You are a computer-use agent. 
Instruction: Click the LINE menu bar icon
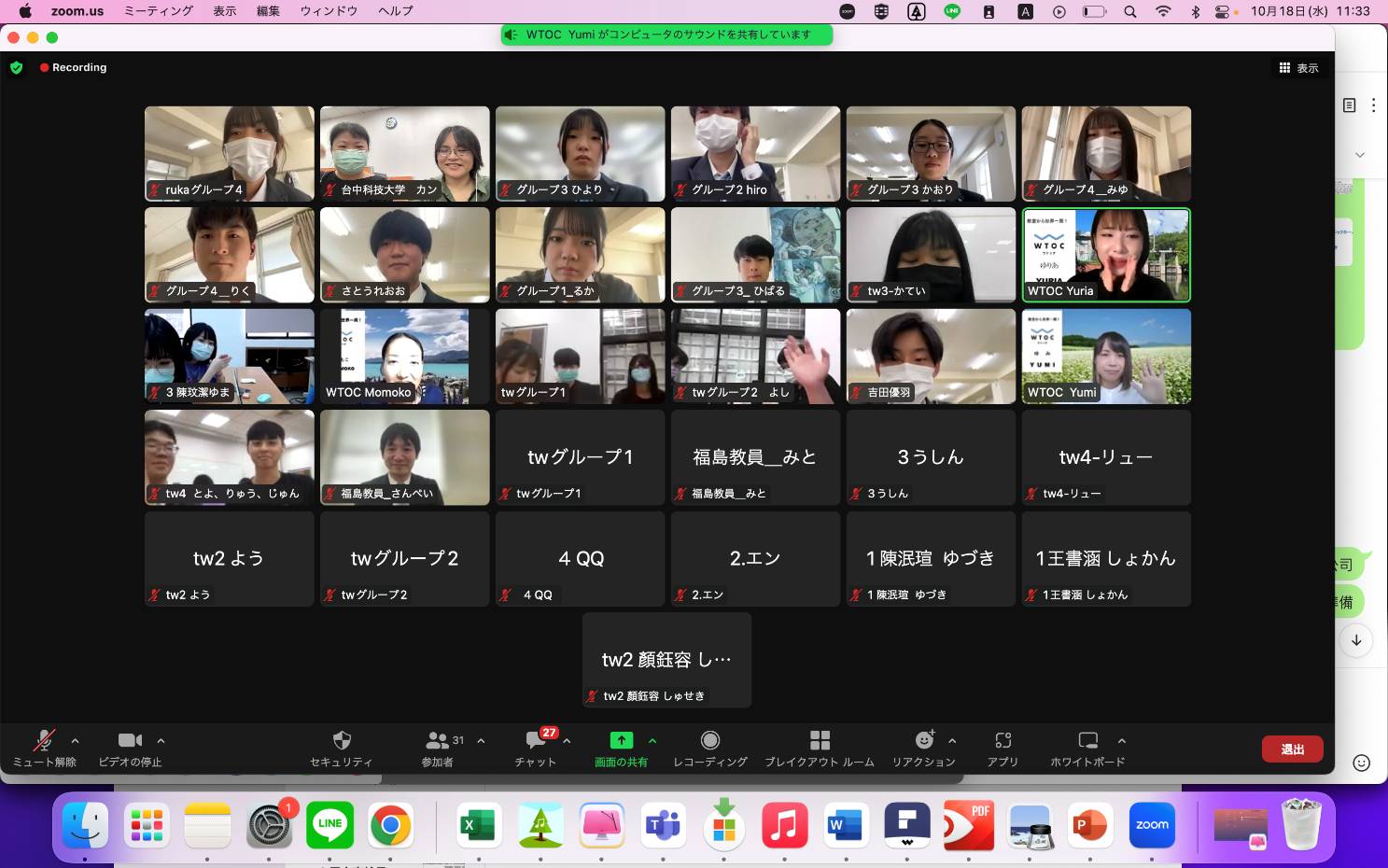click(x=952, y=11)
